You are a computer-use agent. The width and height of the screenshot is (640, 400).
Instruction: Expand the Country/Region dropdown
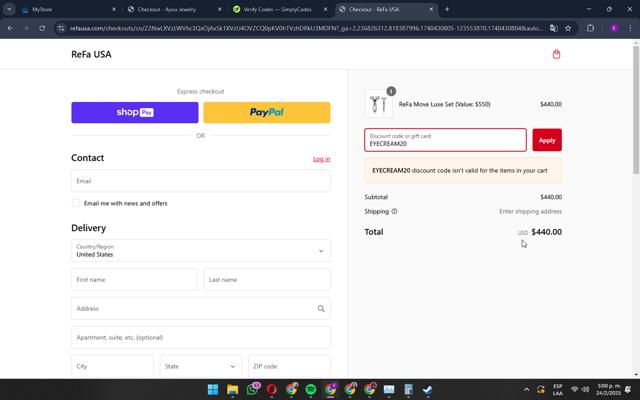pyautogui.click(x=200, y=251)
